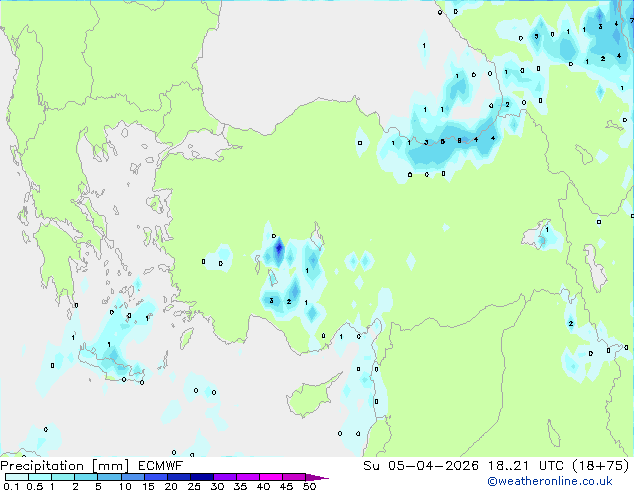Click the '0.1' legend scale label
634x490 pixels.
[x=11, y=486]
